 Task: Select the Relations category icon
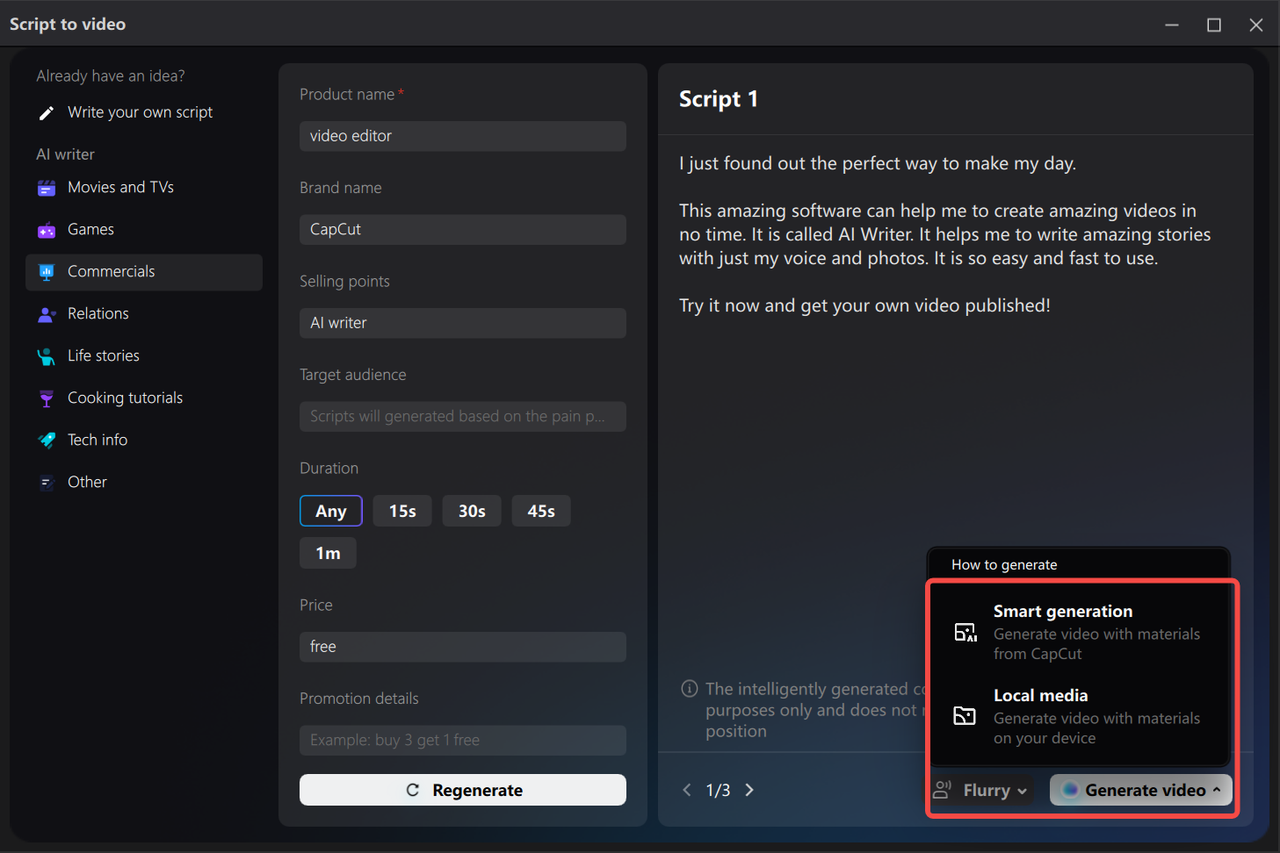coord(46,313)
